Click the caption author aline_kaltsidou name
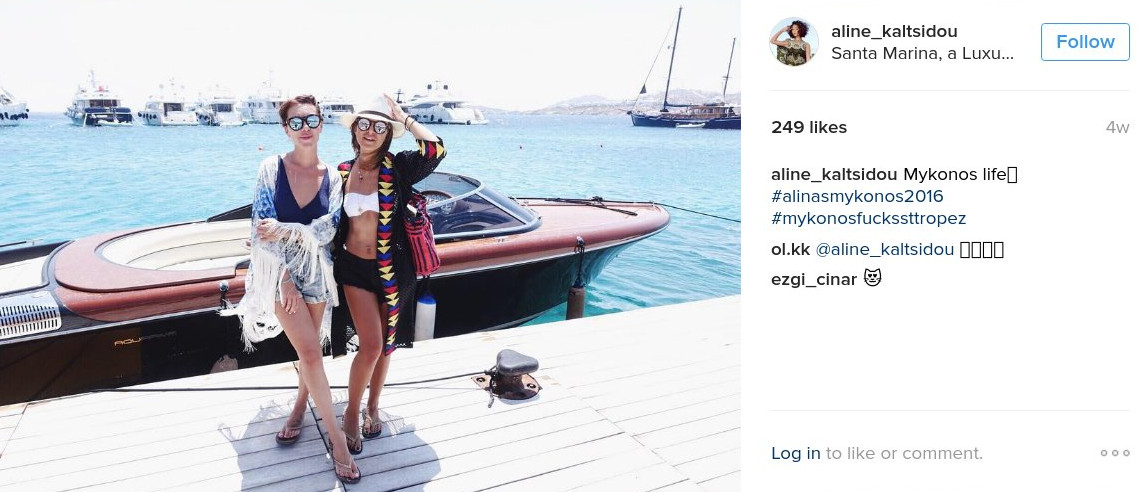The width and height of the screenshot is (1137, 492). 835,175
